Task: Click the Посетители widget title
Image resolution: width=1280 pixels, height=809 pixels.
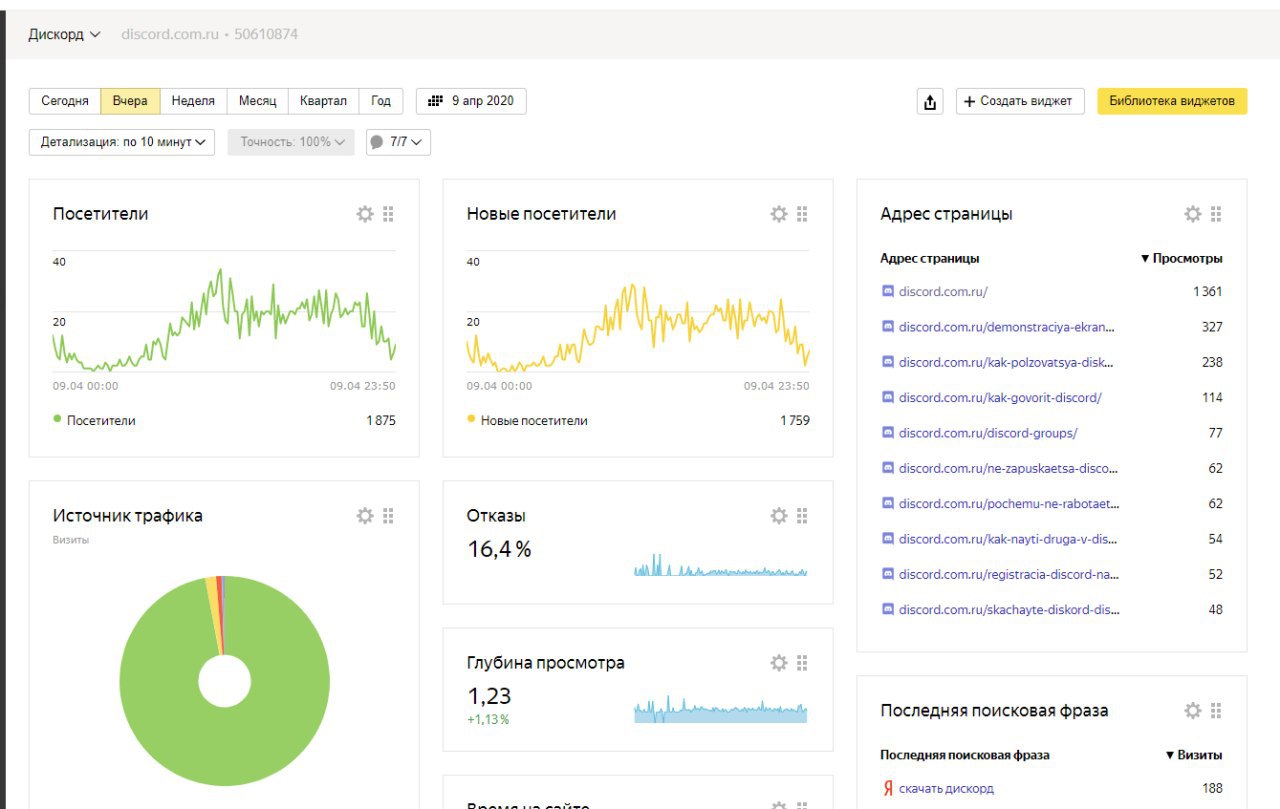Action: click(100, 214)
